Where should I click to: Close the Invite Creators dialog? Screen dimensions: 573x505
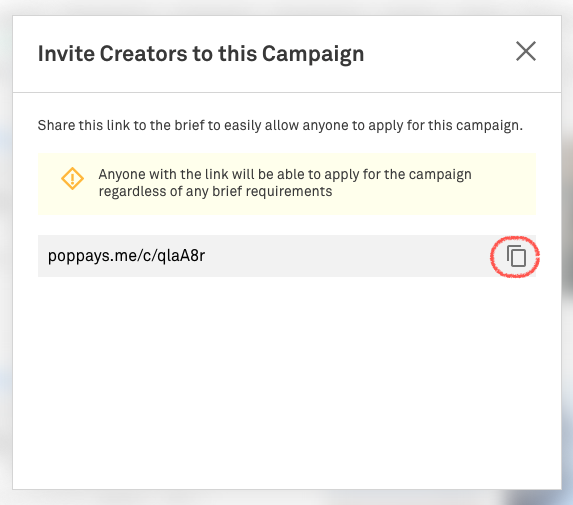[x=526, y=51]
